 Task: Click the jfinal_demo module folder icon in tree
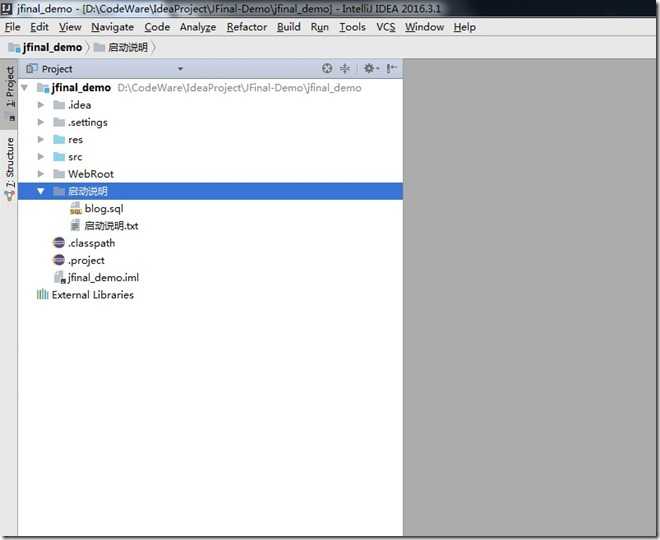(x=43, y=88)
